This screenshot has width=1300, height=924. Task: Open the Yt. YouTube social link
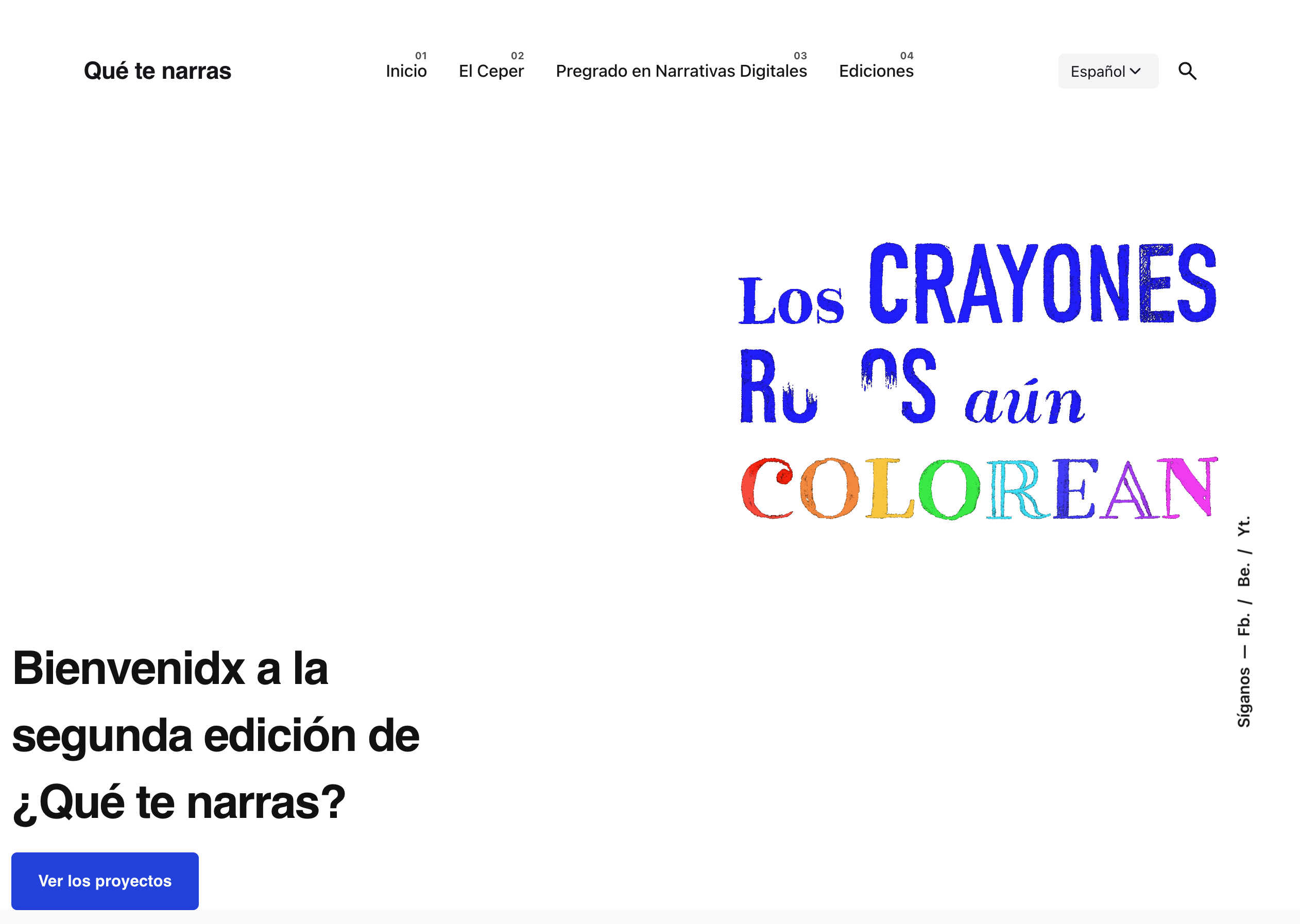(x=1244, y=526)
